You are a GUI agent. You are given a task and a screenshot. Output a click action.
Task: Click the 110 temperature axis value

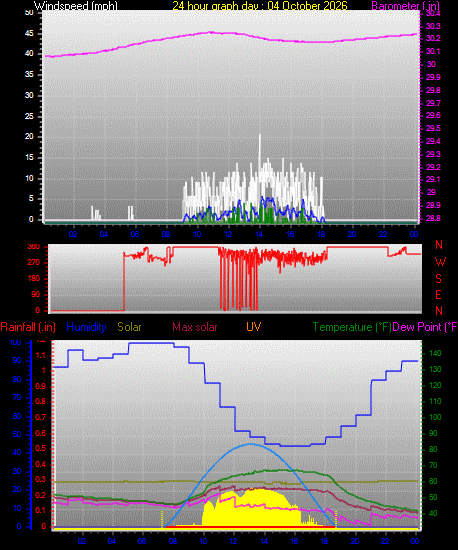click(436, 401)
